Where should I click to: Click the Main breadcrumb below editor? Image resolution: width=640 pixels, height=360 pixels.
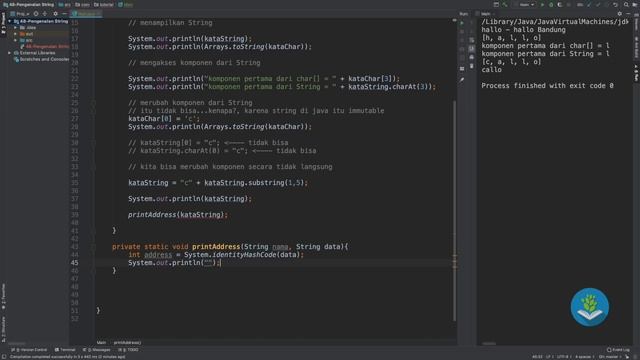101,342
